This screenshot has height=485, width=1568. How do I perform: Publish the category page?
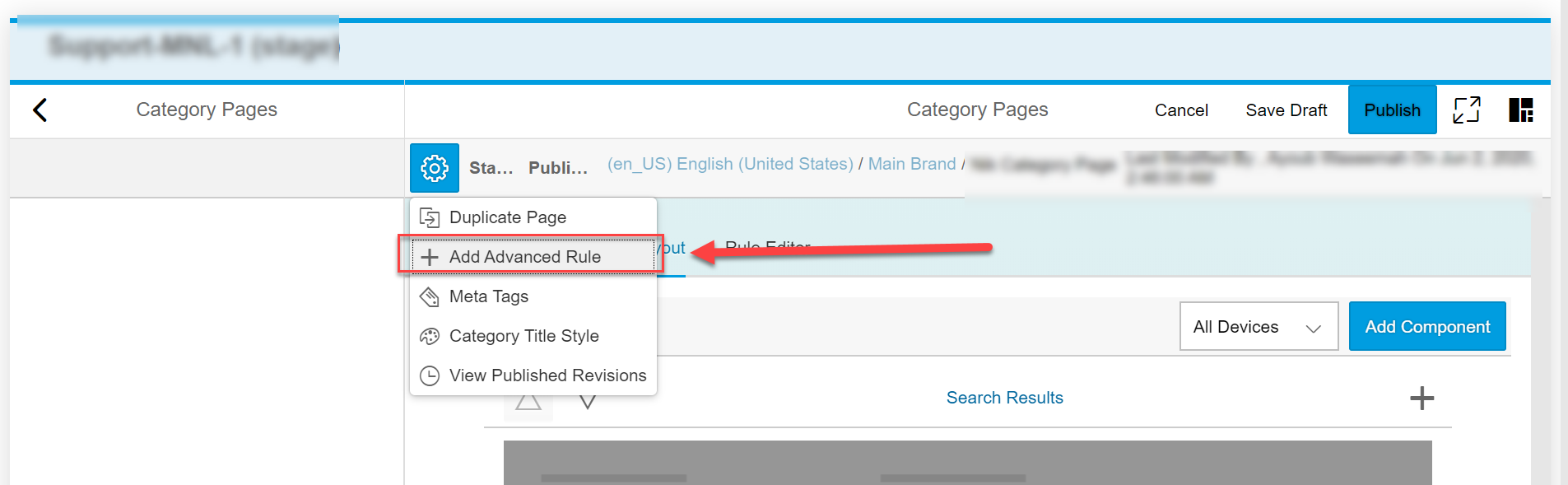1393,110
